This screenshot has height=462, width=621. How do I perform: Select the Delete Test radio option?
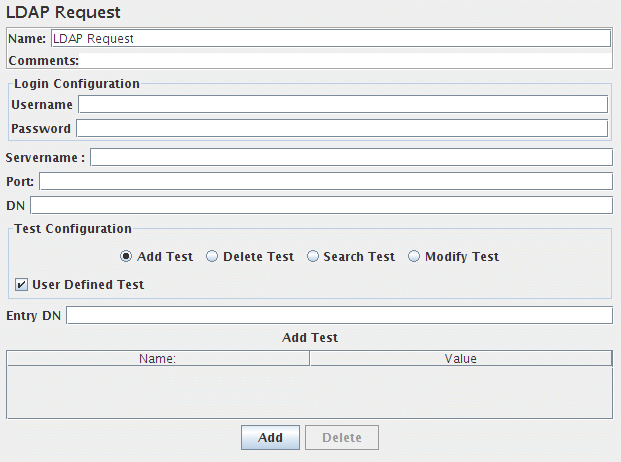point(212,257)
